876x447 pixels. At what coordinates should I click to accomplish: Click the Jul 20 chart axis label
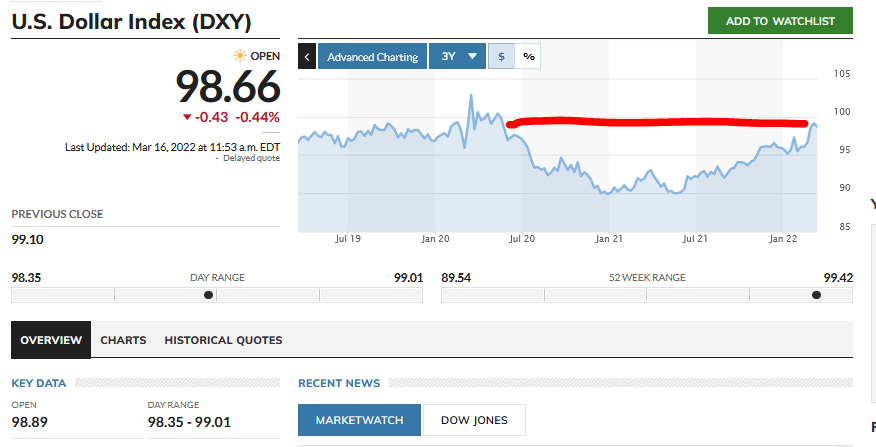click(x=522, y=239)
